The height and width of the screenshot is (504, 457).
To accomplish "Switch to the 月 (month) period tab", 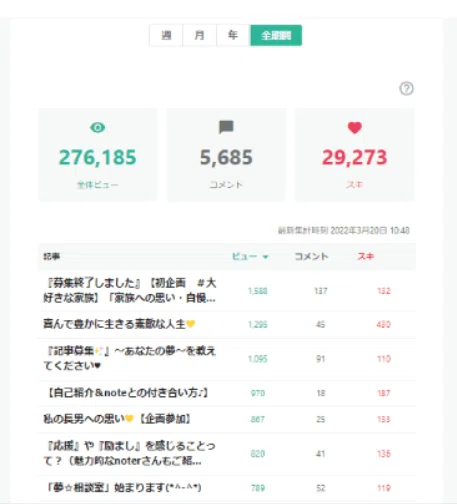I will click(199, 35).
